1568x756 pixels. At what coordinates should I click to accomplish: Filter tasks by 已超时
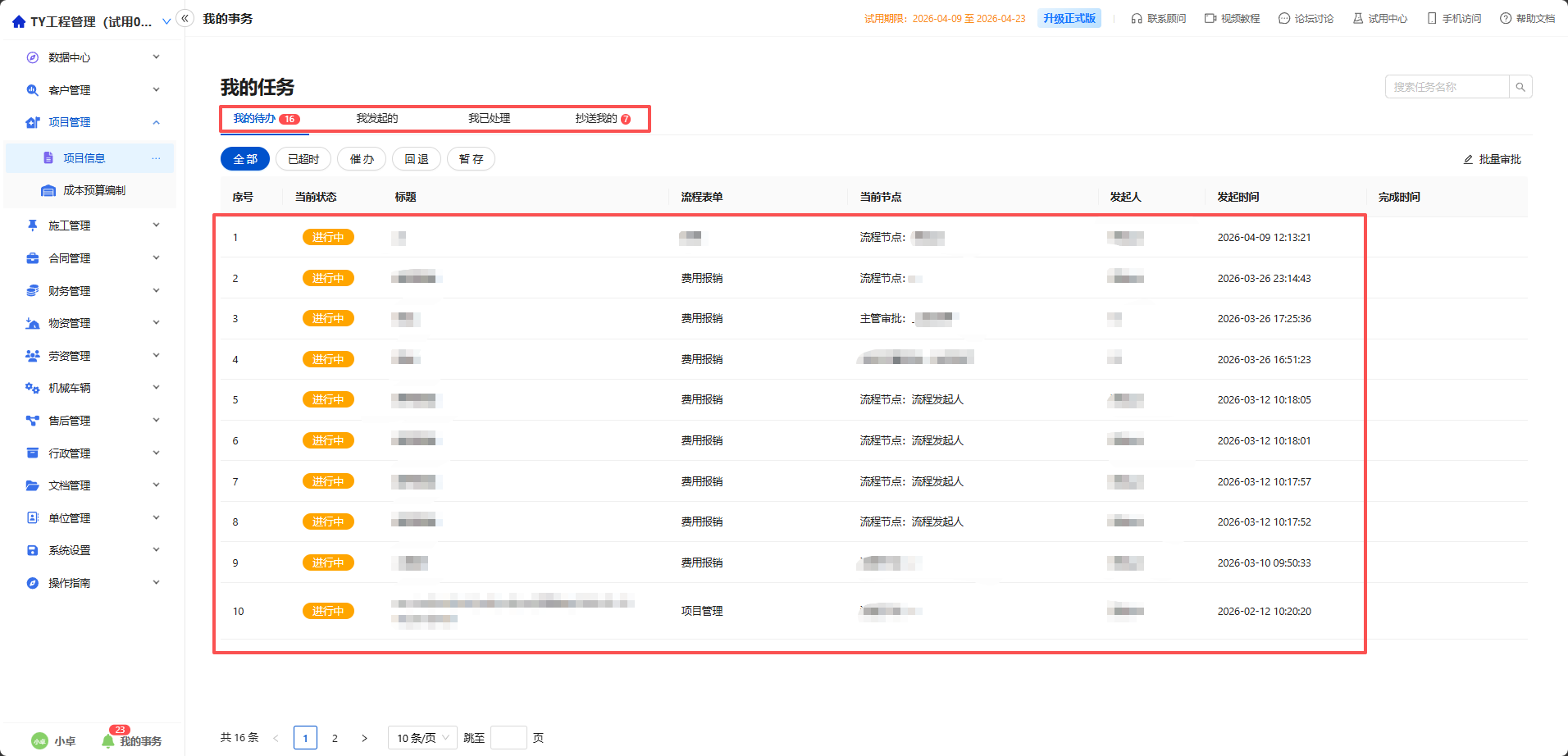click(x=303, y=159)
